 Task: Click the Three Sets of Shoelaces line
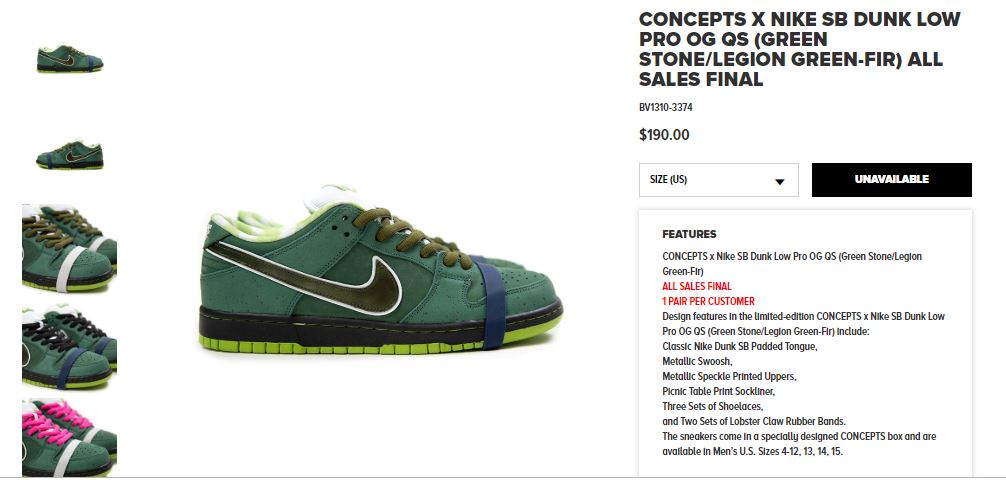(712, 406)
